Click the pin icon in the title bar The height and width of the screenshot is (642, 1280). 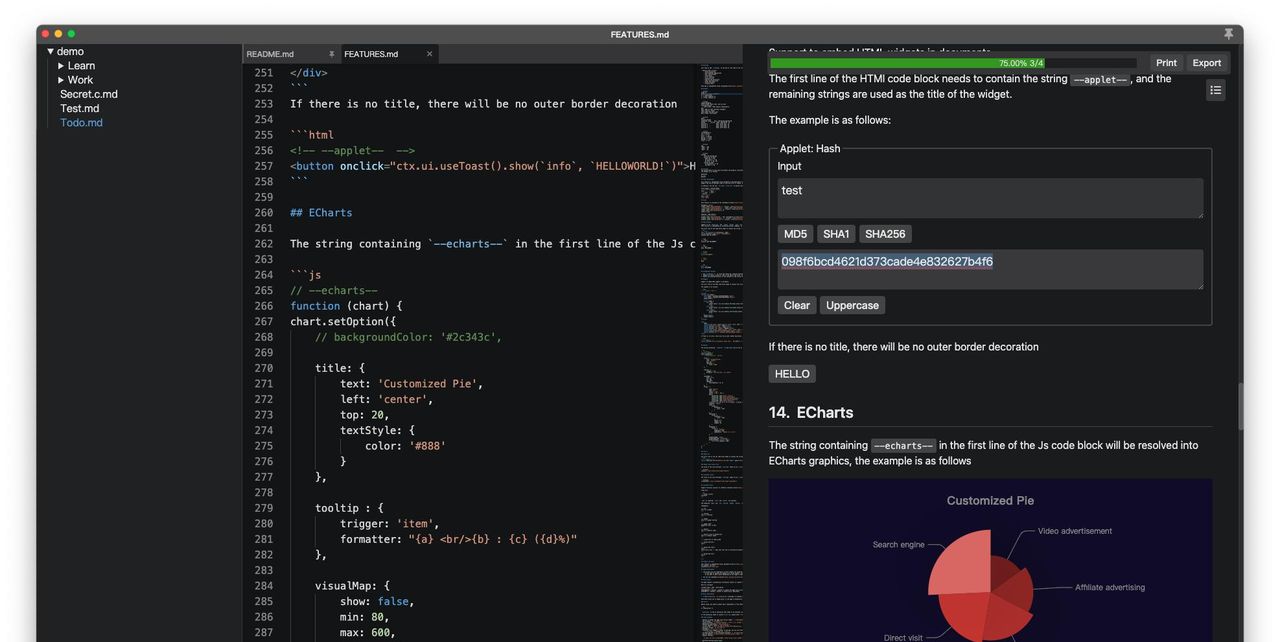click(1228, 34)
